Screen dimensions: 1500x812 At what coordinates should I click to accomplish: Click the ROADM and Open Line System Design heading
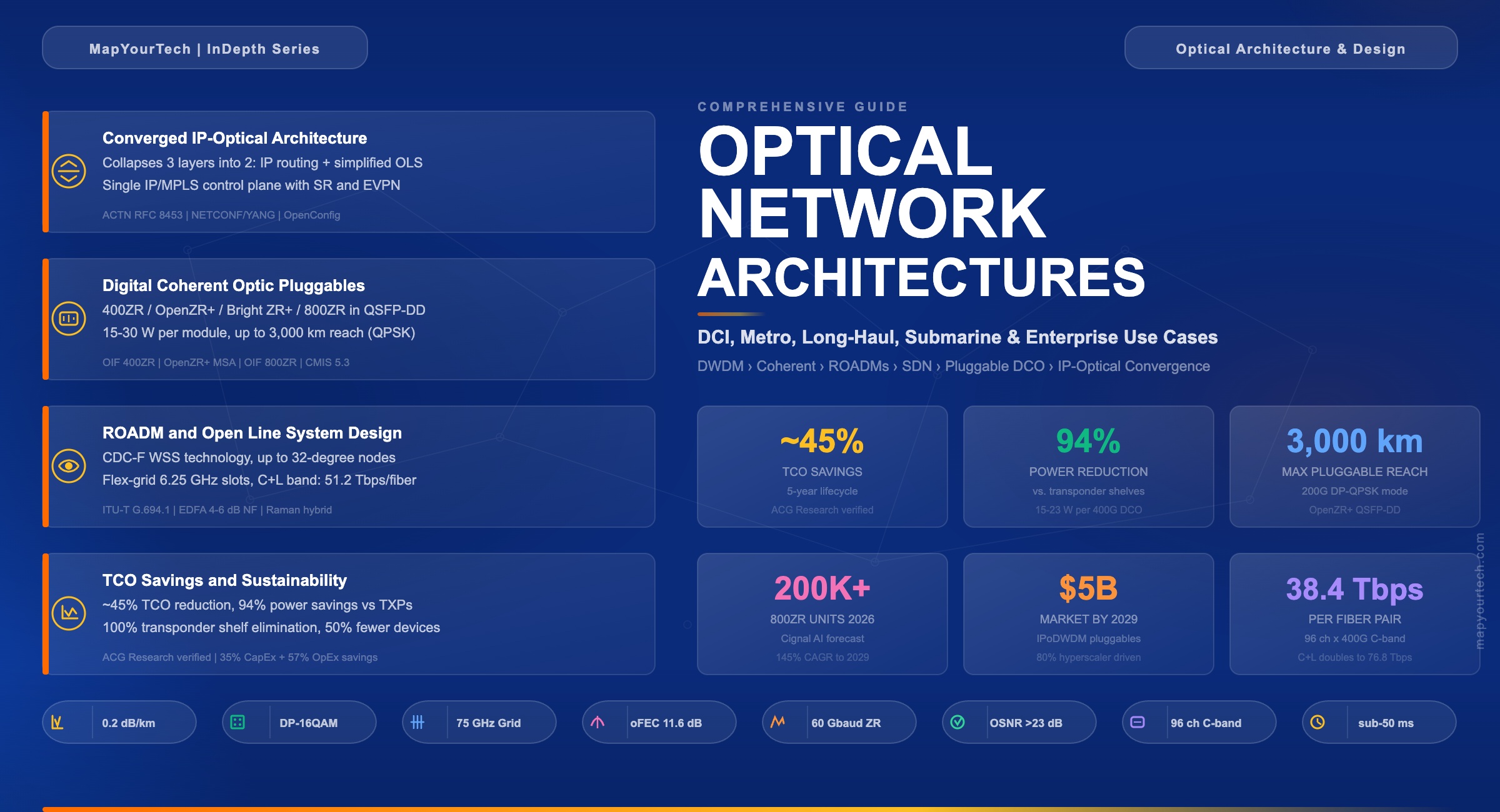point(252,433)
